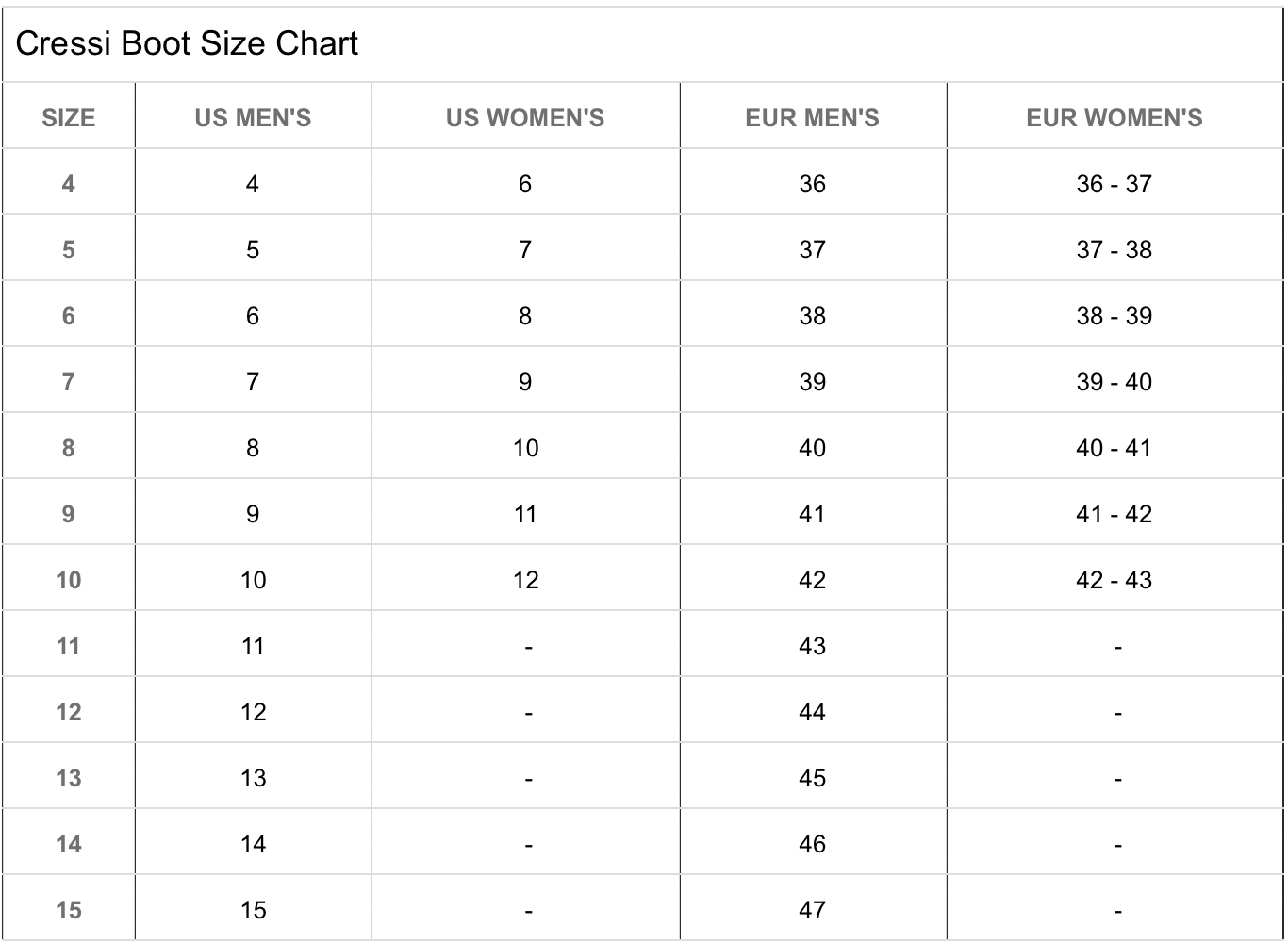Select bold size 10 row label
This screenshot has height=943, width=1288.
(x=69, y=580)
